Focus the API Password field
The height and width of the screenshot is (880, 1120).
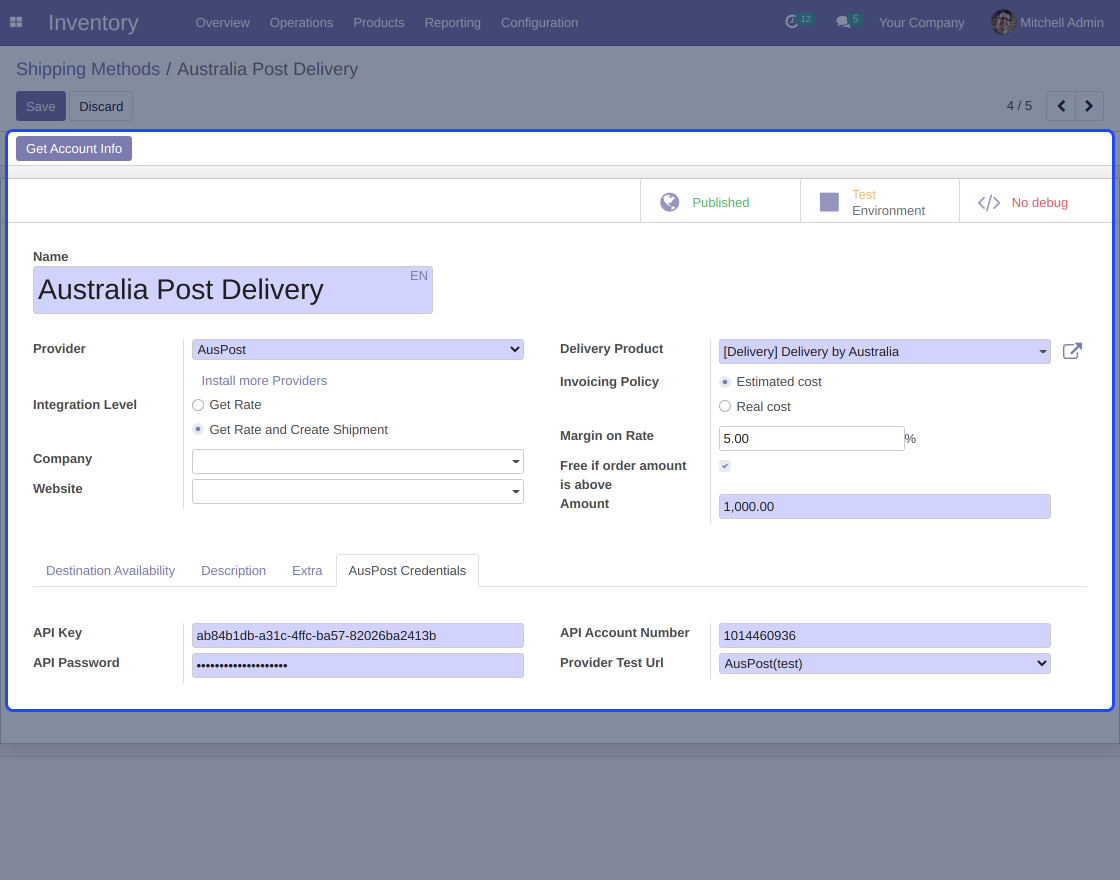pyautogui.click(x=358, y=666)
